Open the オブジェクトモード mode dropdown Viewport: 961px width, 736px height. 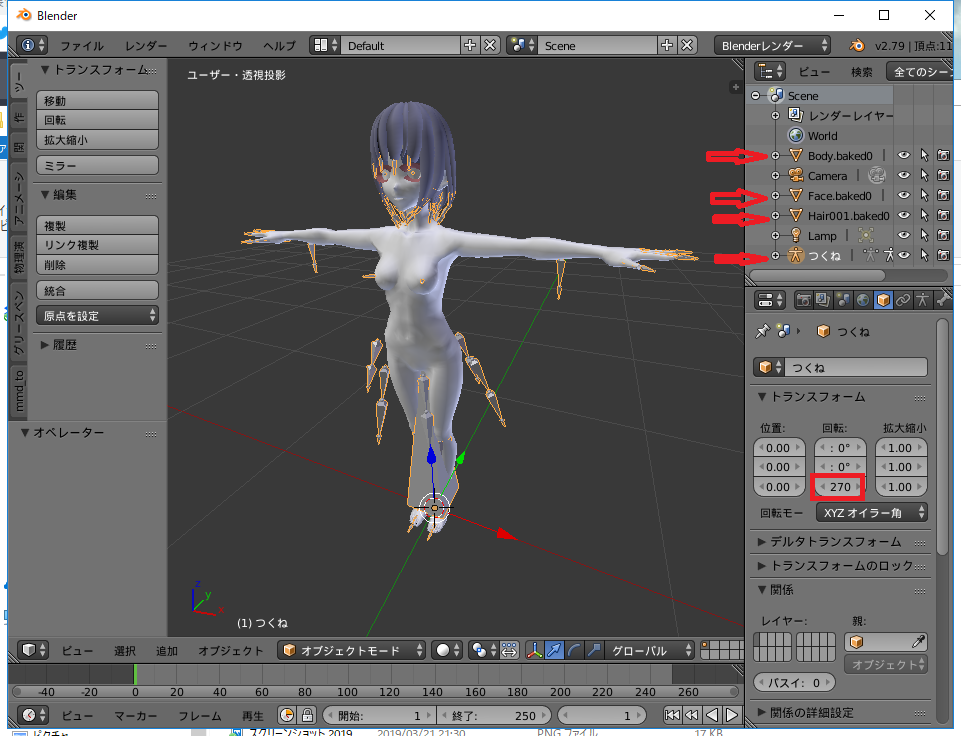352,650
